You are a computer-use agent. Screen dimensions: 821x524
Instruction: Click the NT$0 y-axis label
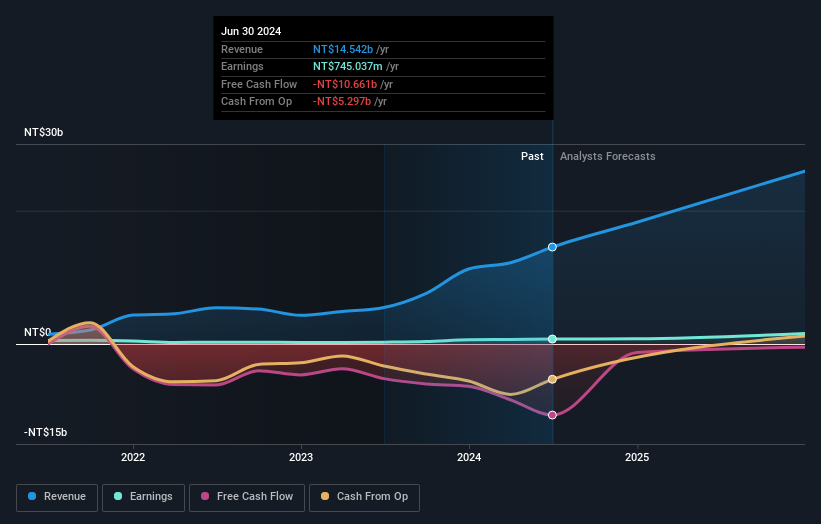point(38,332)
